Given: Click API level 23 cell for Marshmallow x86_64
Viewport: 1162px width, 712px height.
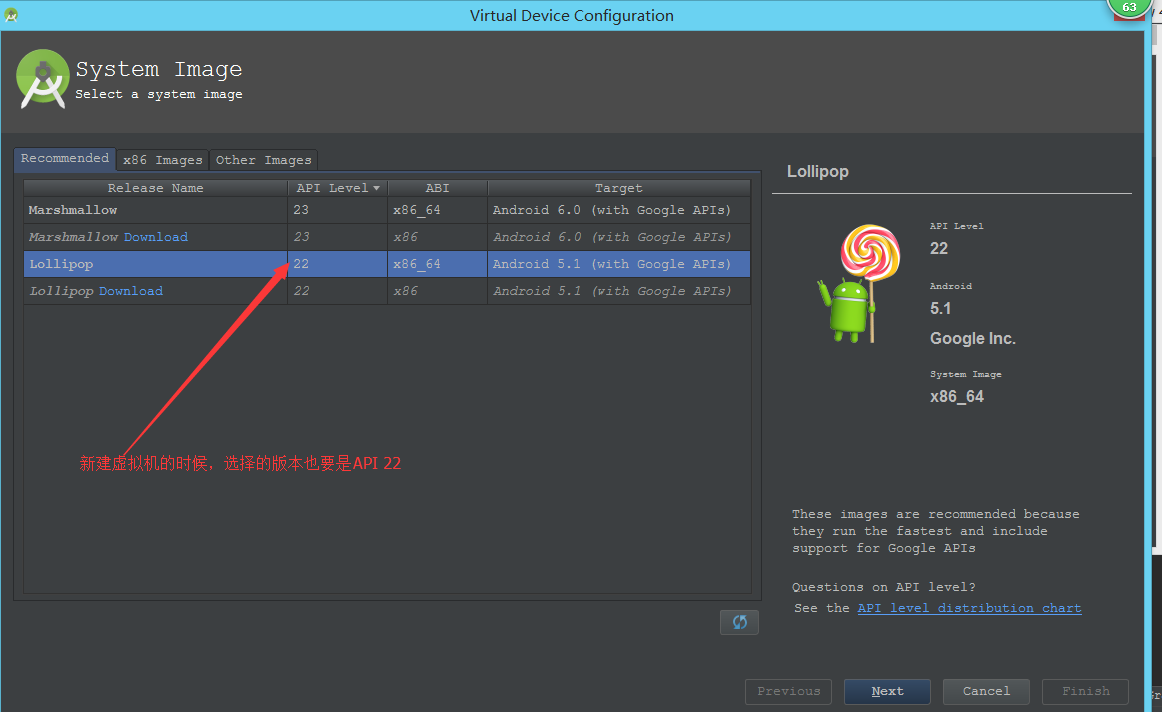Looking at the screenshot, I should click(337, 210).
